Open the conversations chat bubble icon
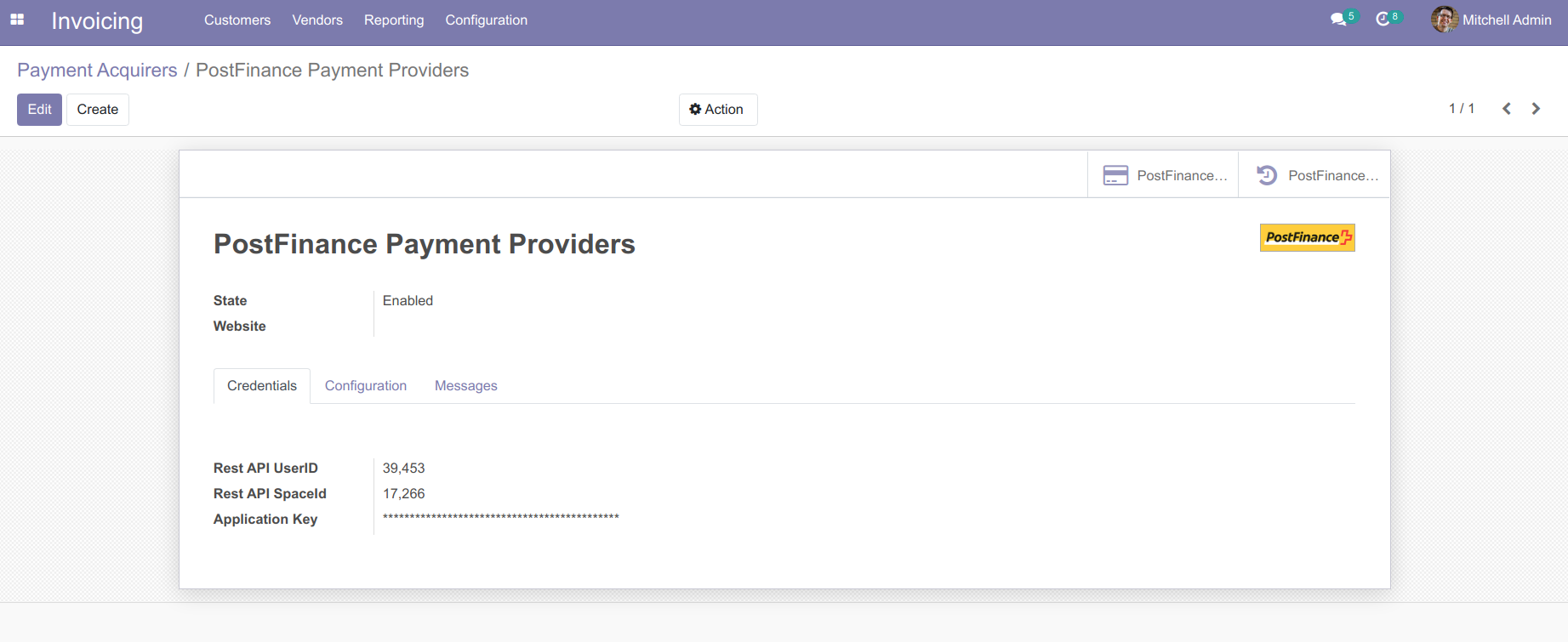 (x=1338, y=20)
